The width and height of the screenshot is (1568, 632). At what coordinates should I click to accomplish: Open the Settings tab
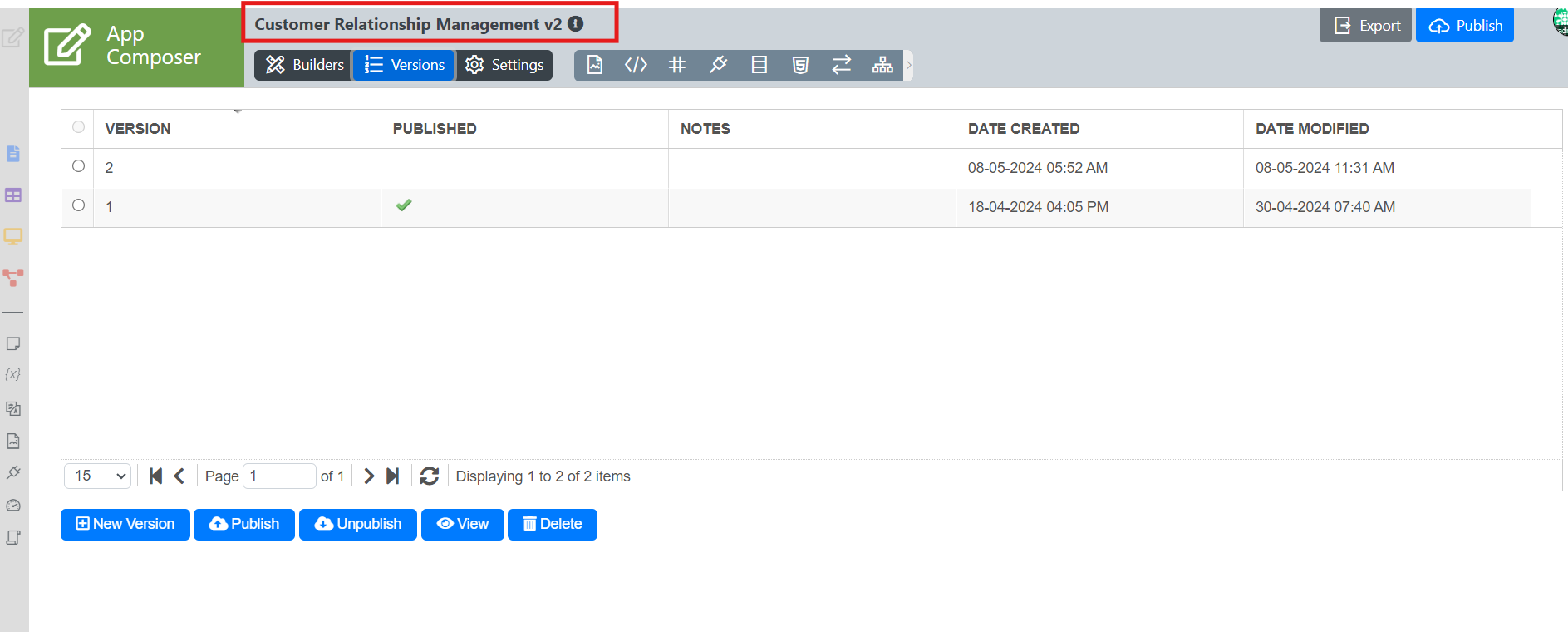(504, 65)
